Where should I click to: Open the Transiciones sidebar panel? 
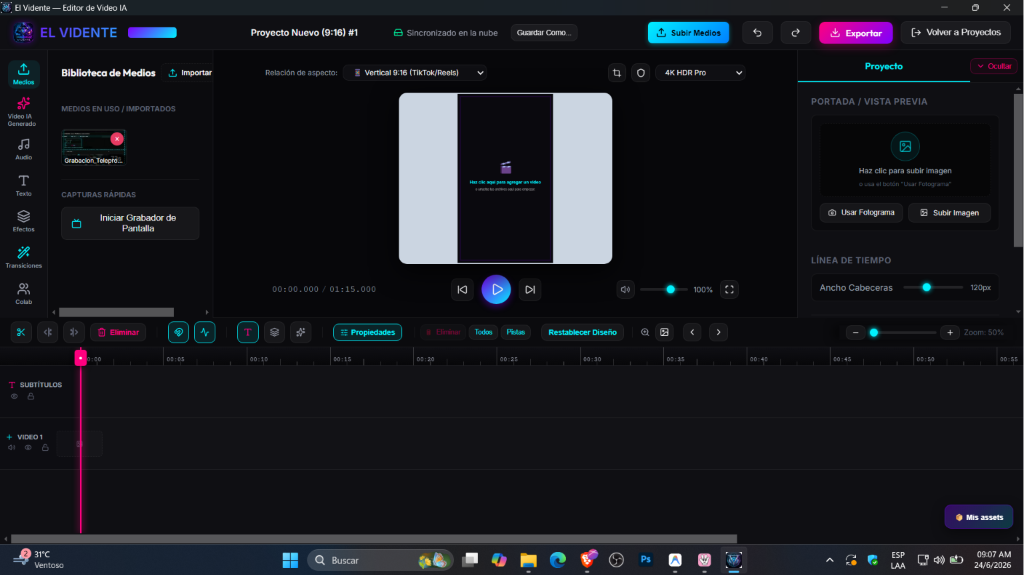tap(24, 257)
